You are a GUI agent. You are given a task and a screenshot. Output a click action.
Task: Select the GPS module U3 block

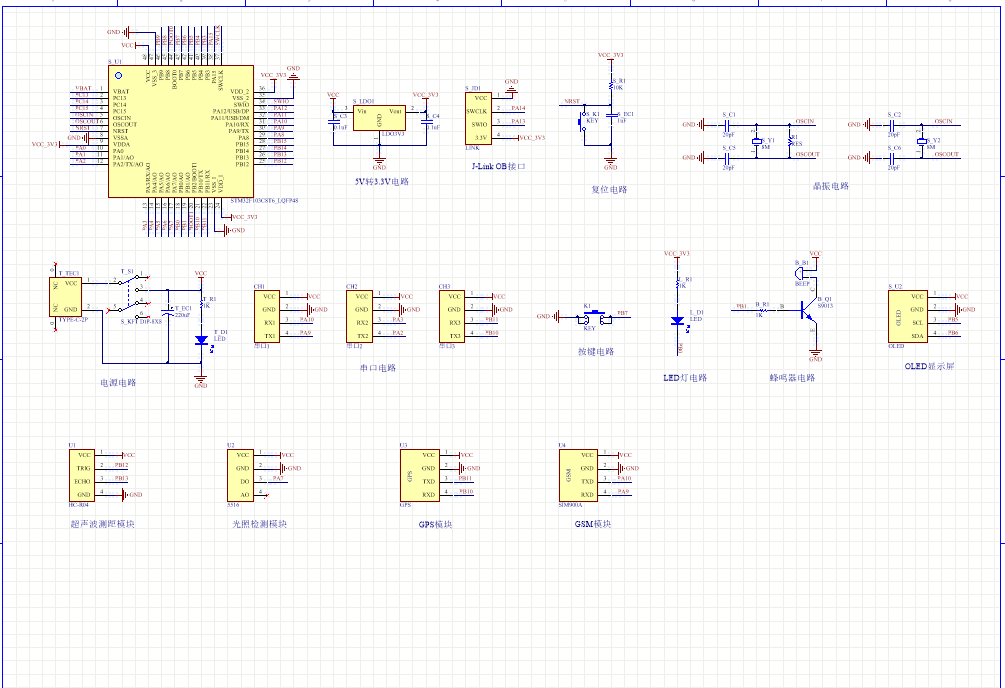tap(420, 475)
